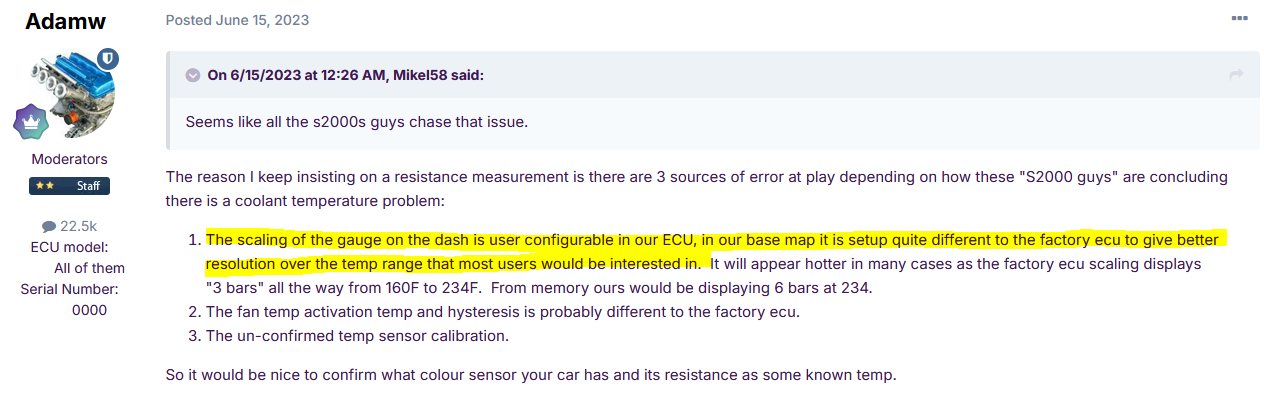Open the post options three-dot menu
The width and height of the screenshot is (1264, 401).
pos(1239,19)
